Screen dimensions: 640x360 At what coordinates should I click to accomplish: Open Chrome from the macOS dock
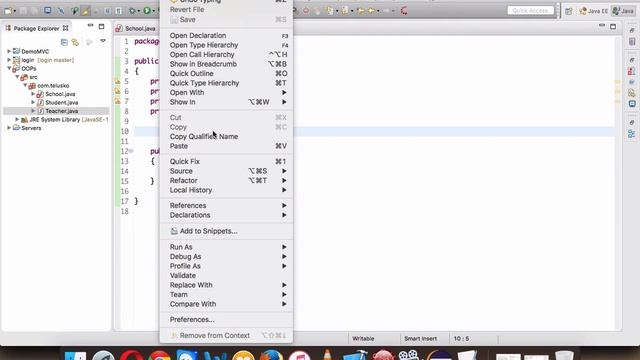point(159,356)
